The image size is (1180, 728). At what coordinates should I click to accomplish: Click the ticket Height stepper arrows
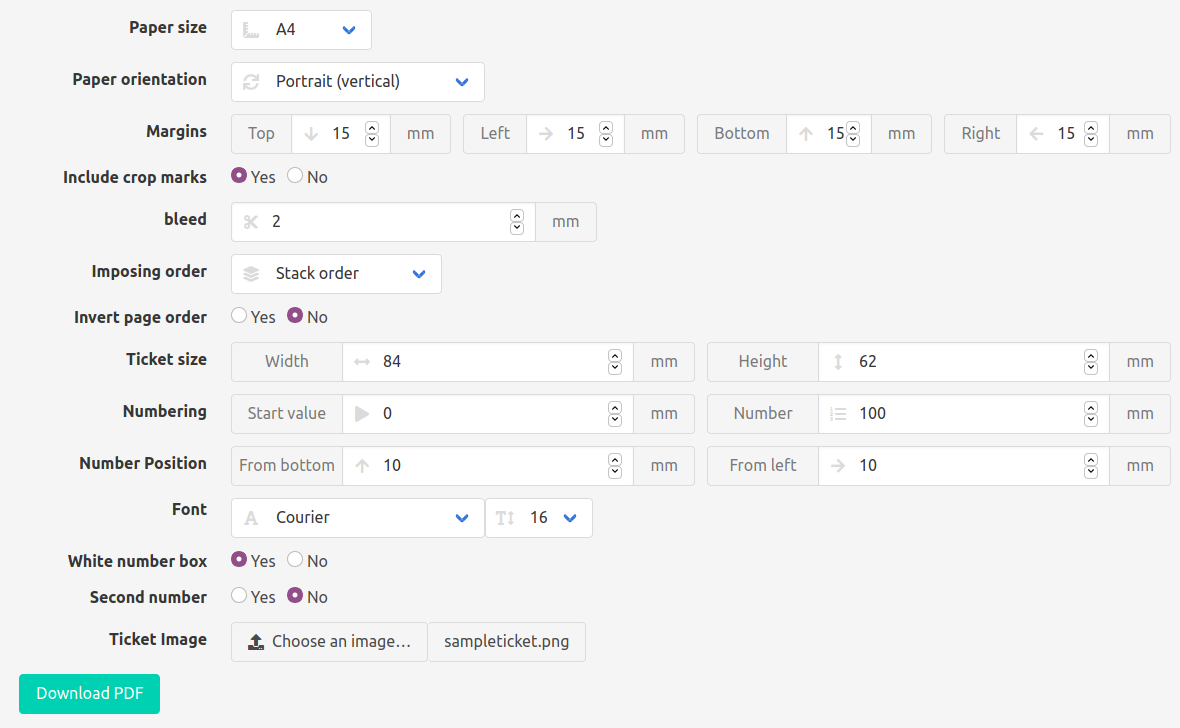(x=1091, y=362)
